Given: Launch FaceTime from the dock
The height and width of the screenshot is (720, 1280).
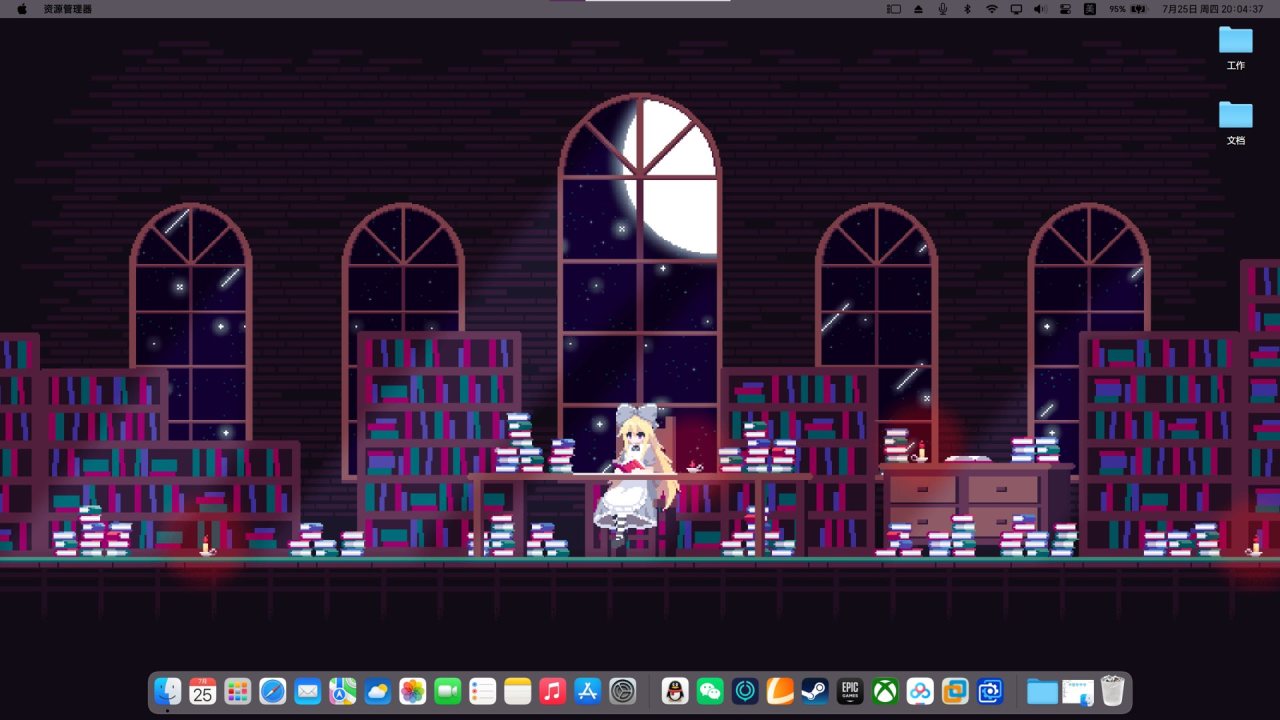Looking at the screenshot, I should click(x=448, y=691).
